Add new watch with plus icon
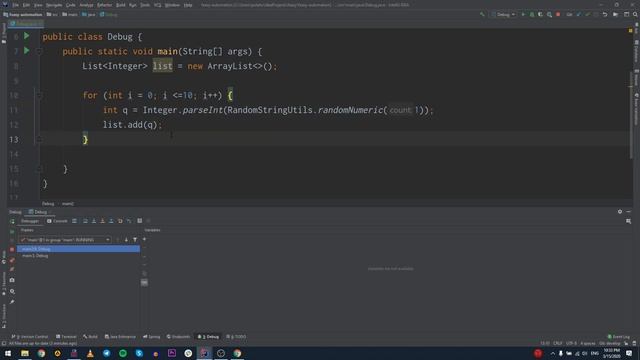This screenshot has width=640, height=360. 144,239
